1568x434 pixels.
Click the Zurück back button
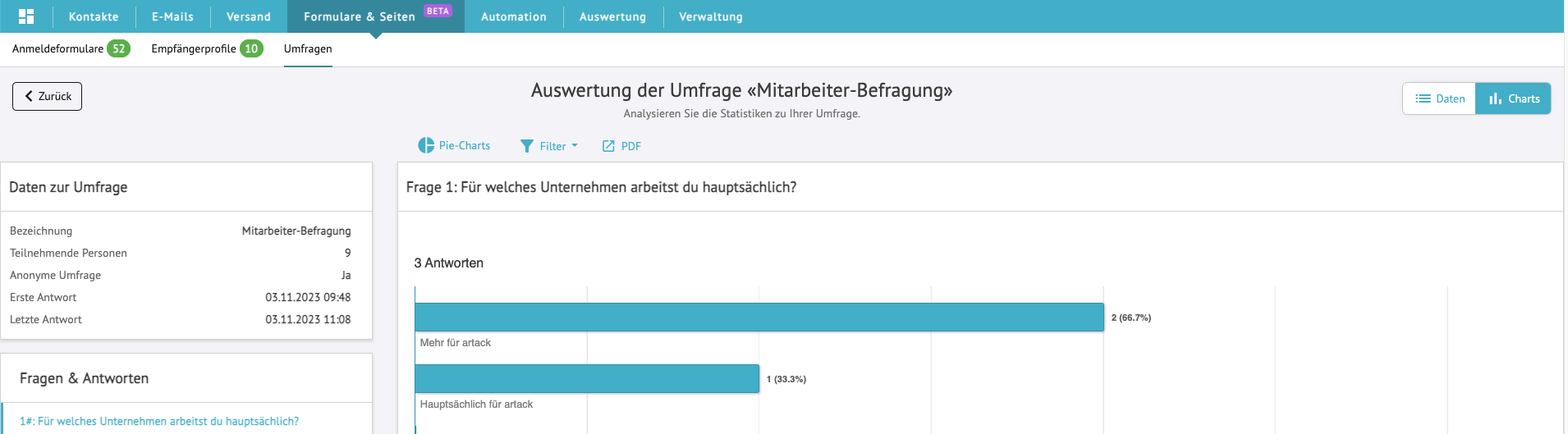[x=47, y=96]
